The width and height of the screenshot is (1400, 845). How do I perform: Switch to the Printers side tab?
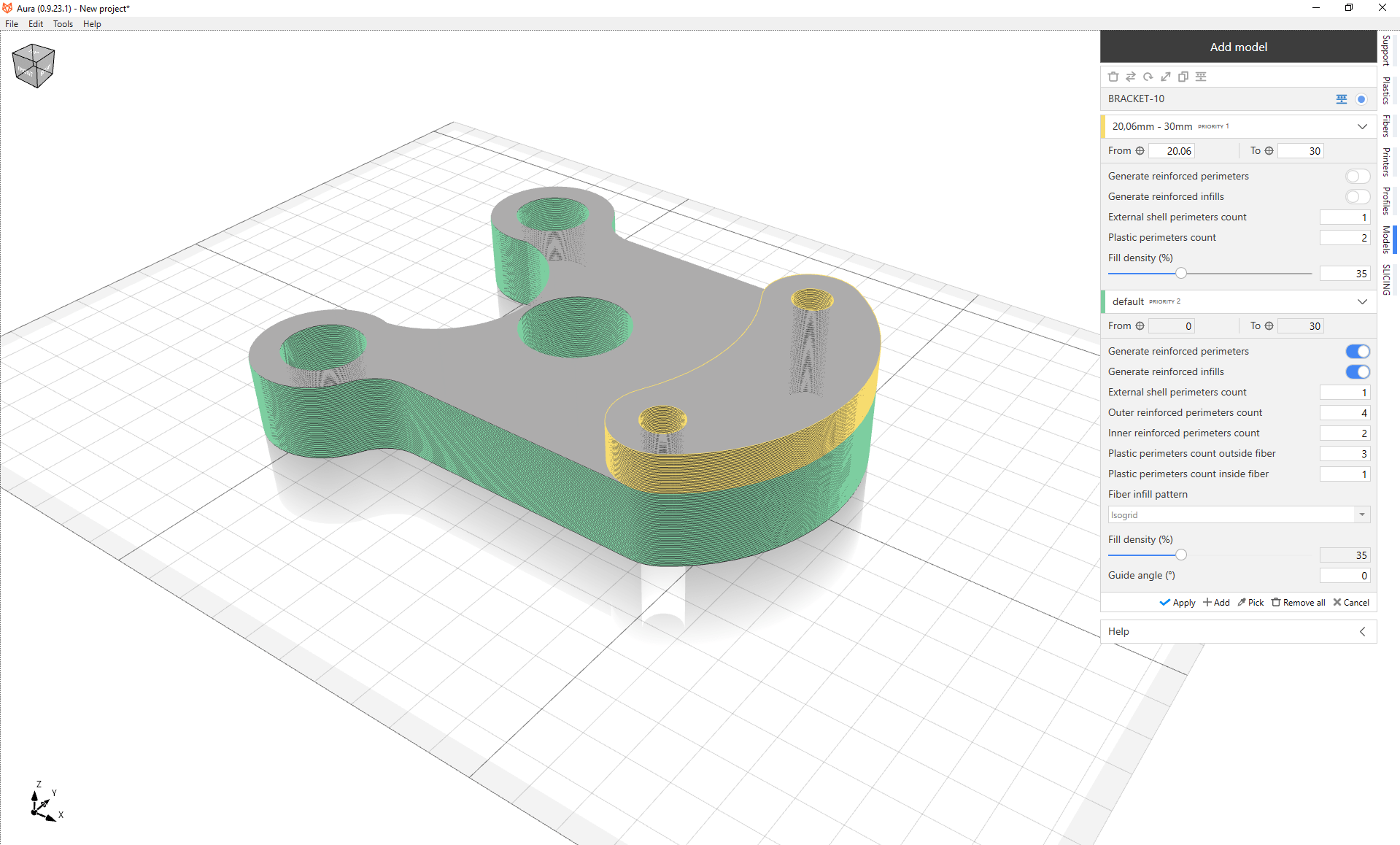tap(1386, 162)
